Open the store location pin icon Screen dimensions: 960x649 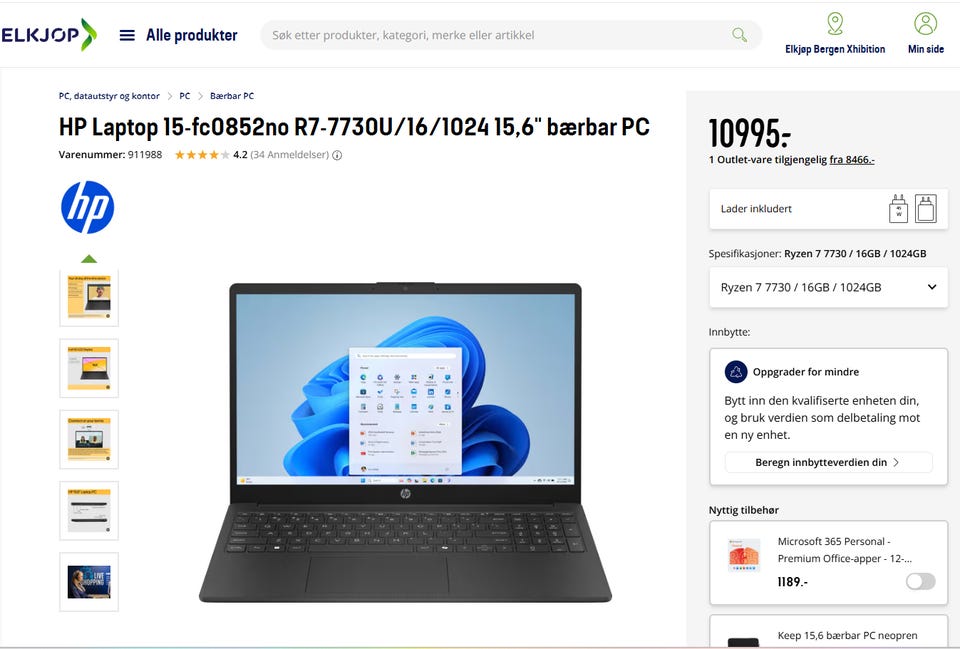pos(835,24)
